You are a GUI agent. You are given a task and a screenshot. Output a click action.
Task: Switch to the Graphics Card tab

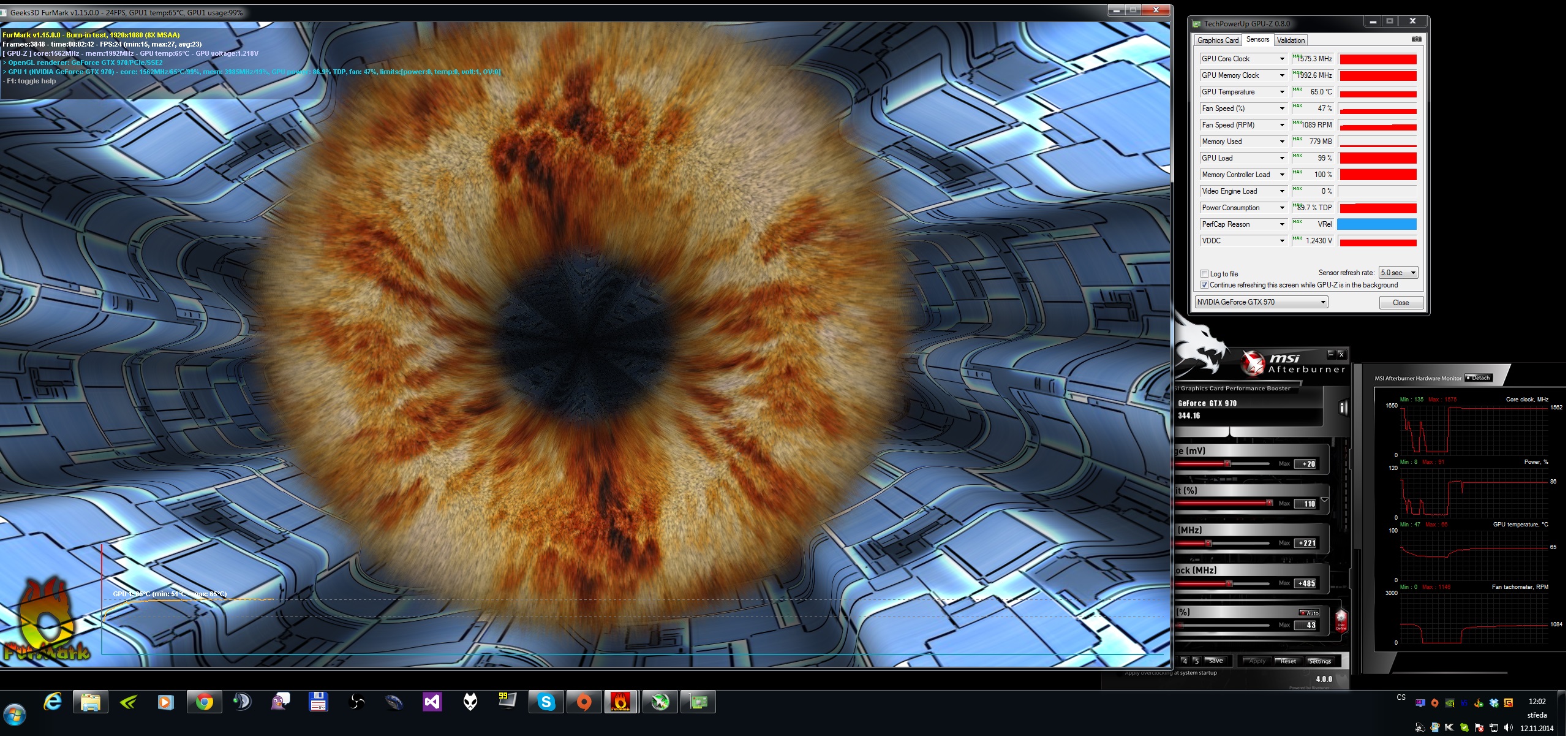pyautogui.click(x=1218, y=40)
